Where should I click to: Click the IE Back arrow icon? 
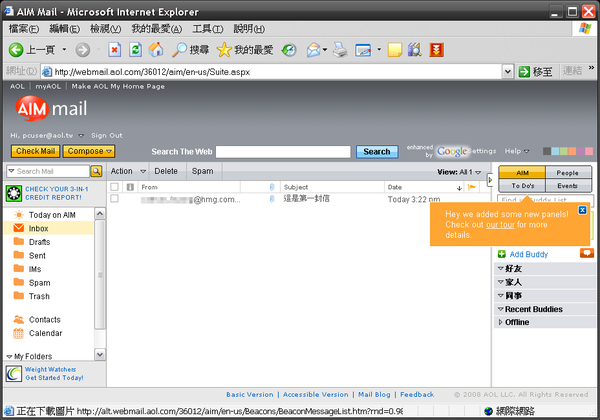point(16,50)
